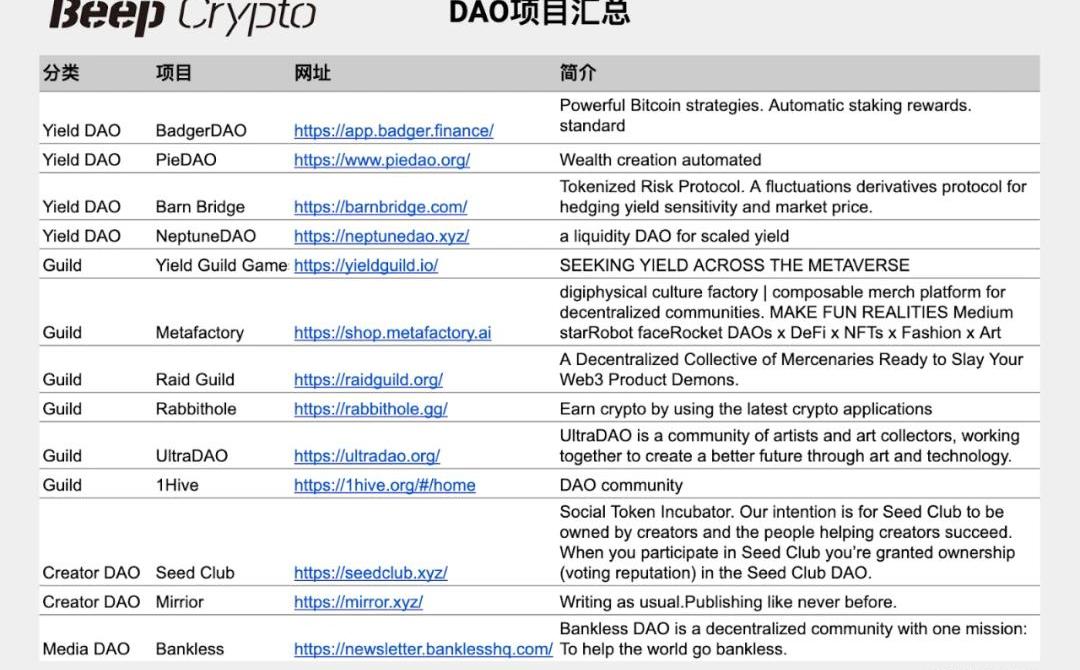Select the 分类 column header
The width and height of the screenshot is (1080, 670).
tap(61, 73)
